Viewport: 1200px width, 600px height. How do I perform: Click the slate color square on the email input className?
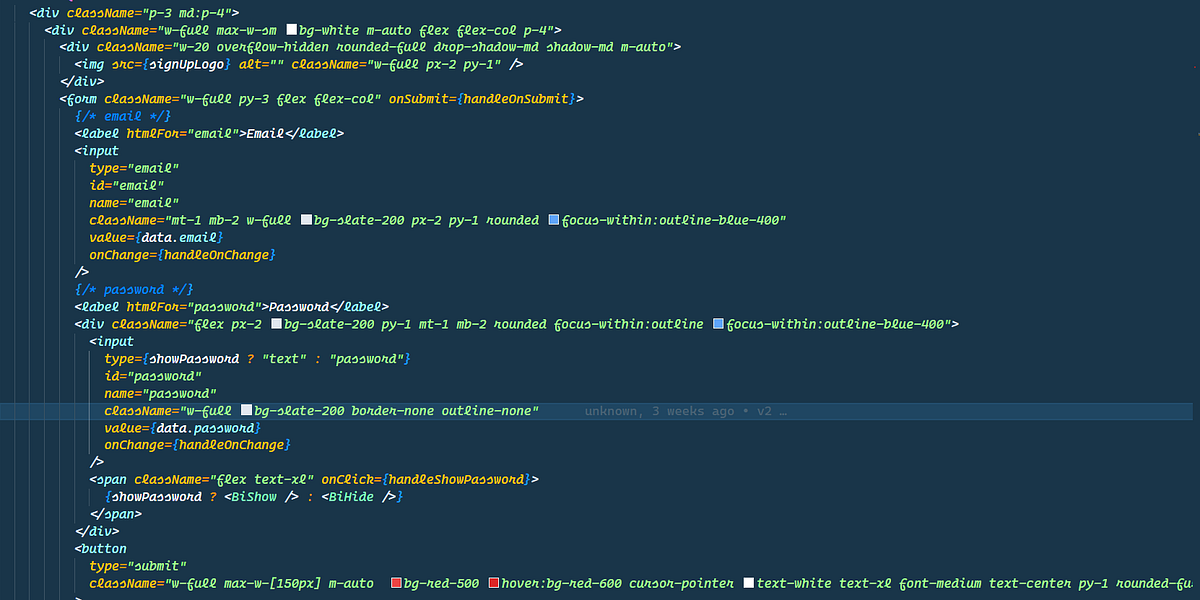(x=306, y=220)
